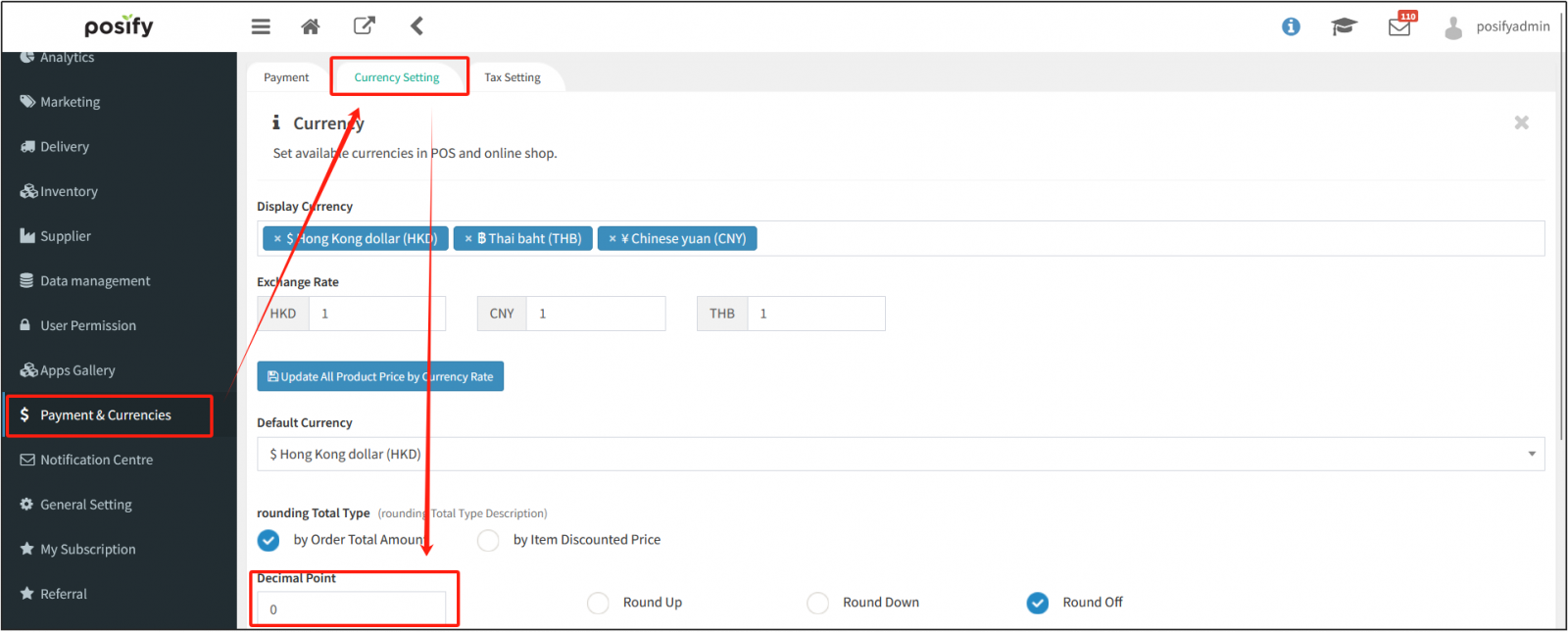The height and width of the screenshot is (632, 1568).
Task: Remove Thai baht (THB) currency tag
Action: point(468,239)
